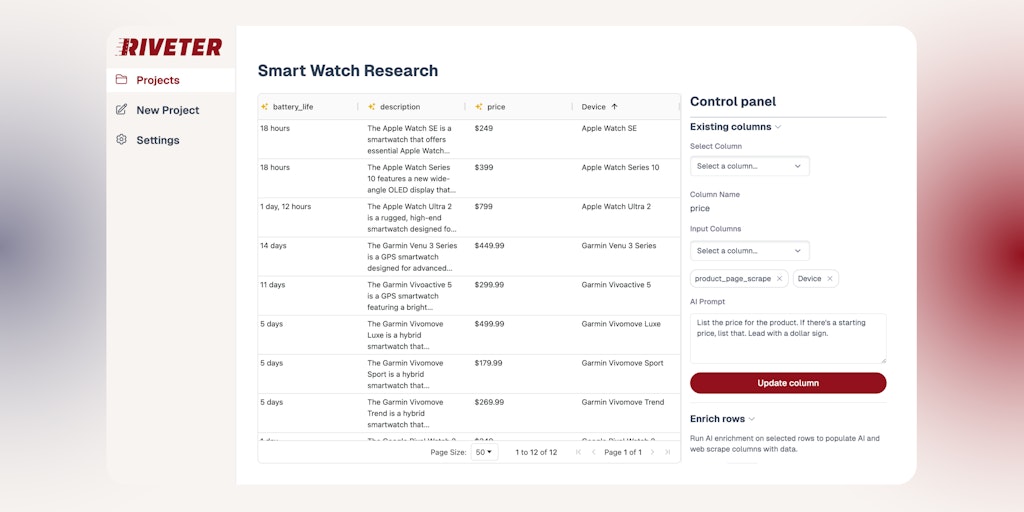1024x512 pixels.
Task: Select the Garmin Vivomove Sport device cell
Action: (622, 364)
